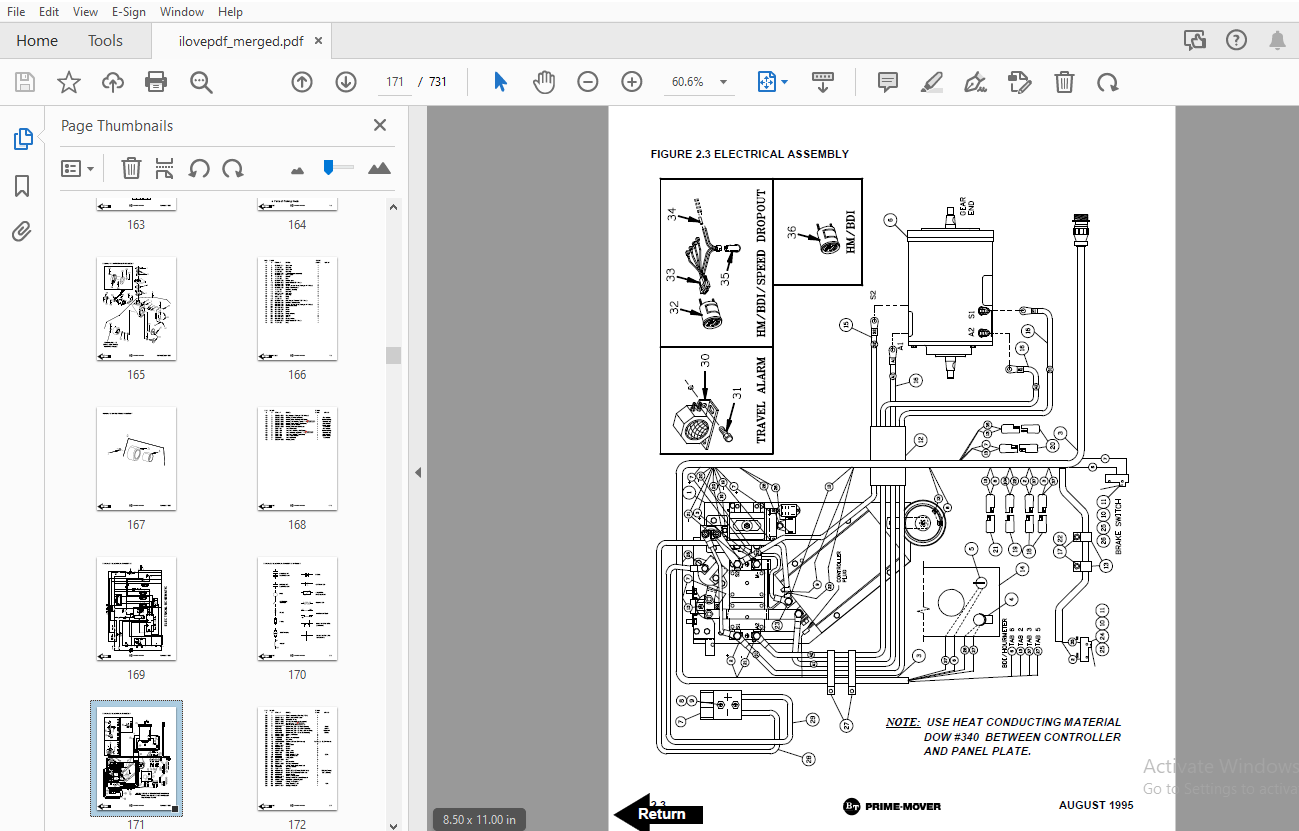Select page 169 thumbnail

(136, 609)
